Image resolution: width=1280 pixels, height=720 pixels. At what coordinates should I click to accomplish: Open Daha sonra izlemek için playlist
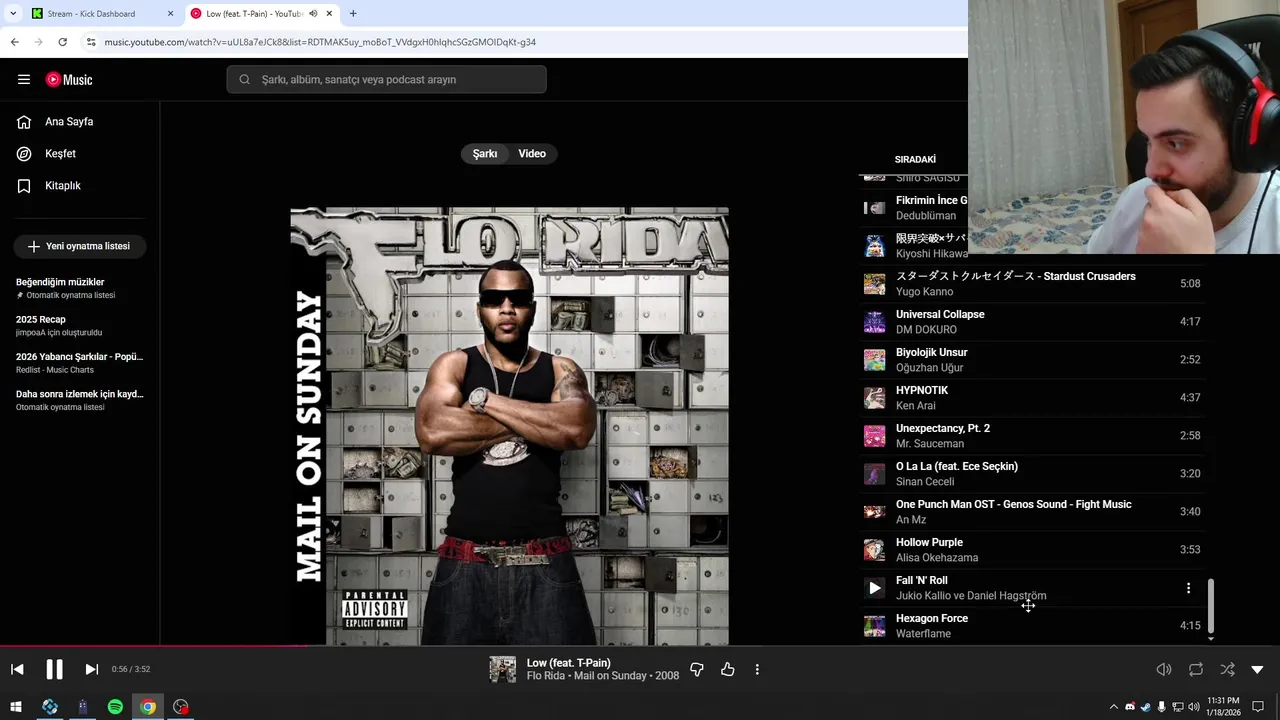[x=80, y=400]
